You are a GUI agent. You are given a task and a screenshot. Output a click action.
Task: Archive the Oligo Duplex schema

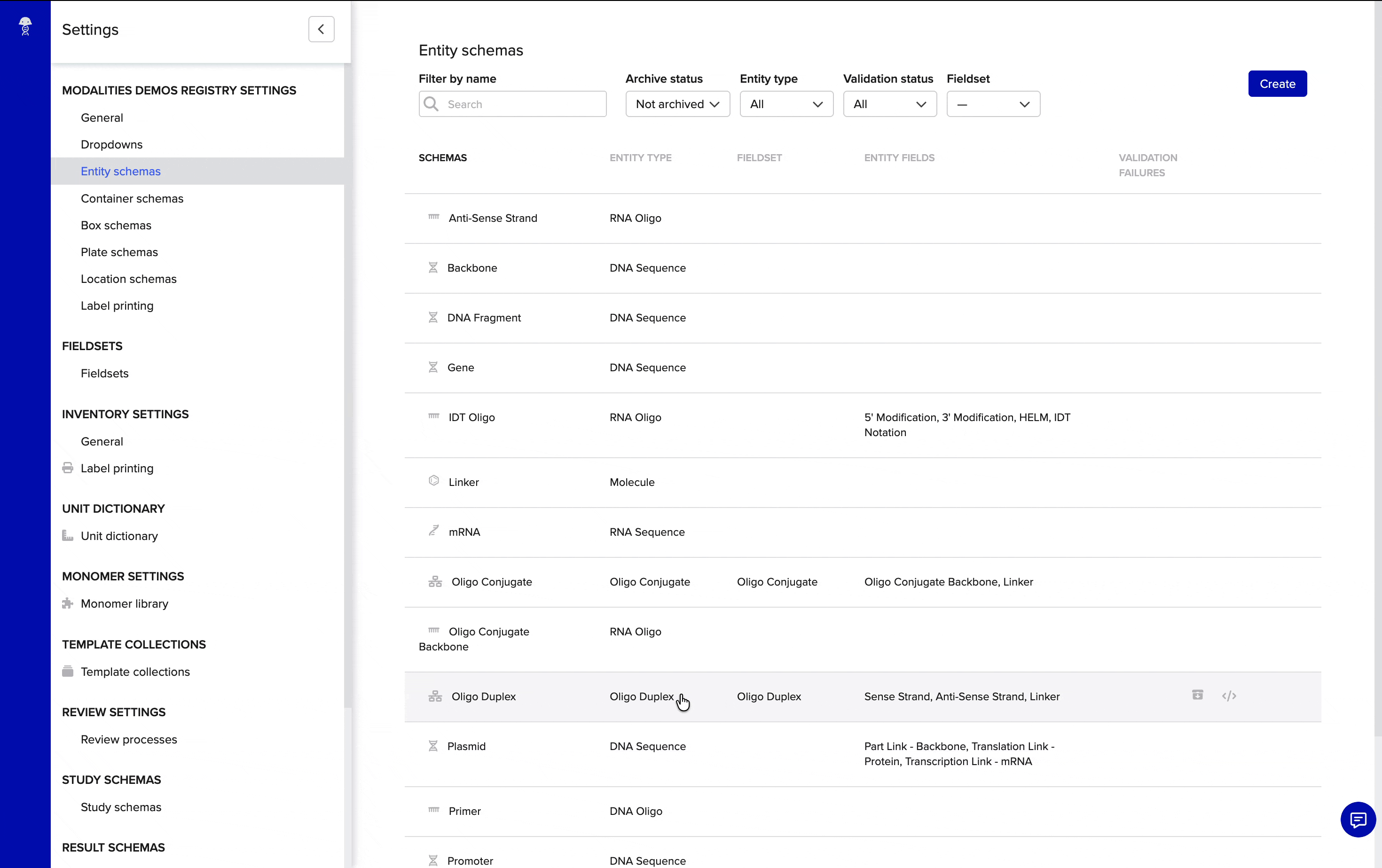(1197, 696)
